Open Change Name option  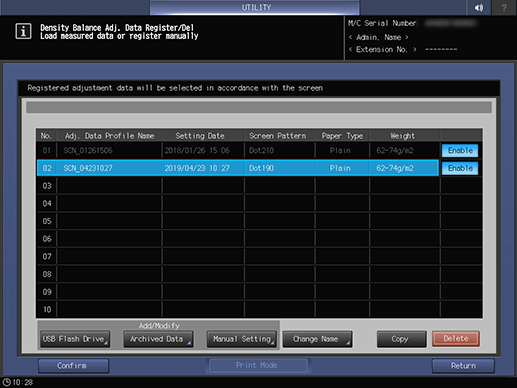317,339
